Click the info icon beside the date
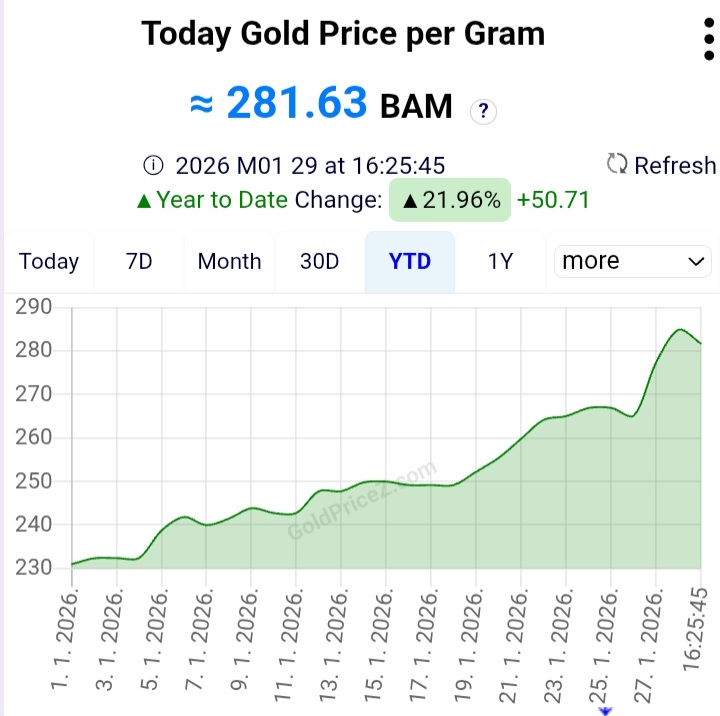720x716 pixels. click(x=153, y=165)
